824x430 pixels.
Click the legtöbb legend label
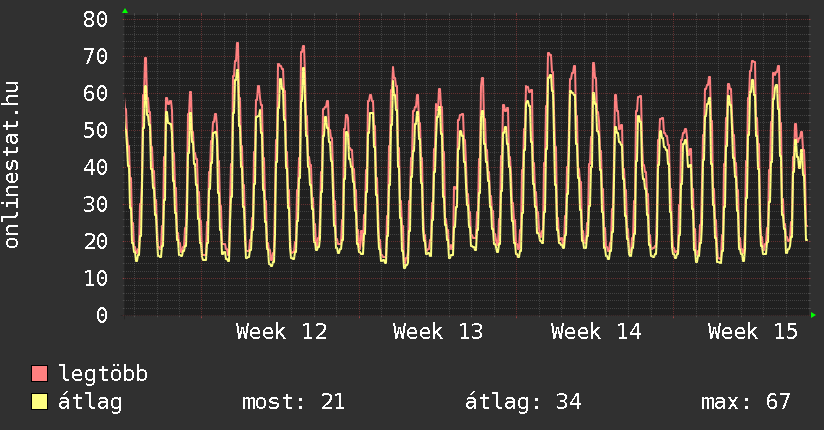104,374
